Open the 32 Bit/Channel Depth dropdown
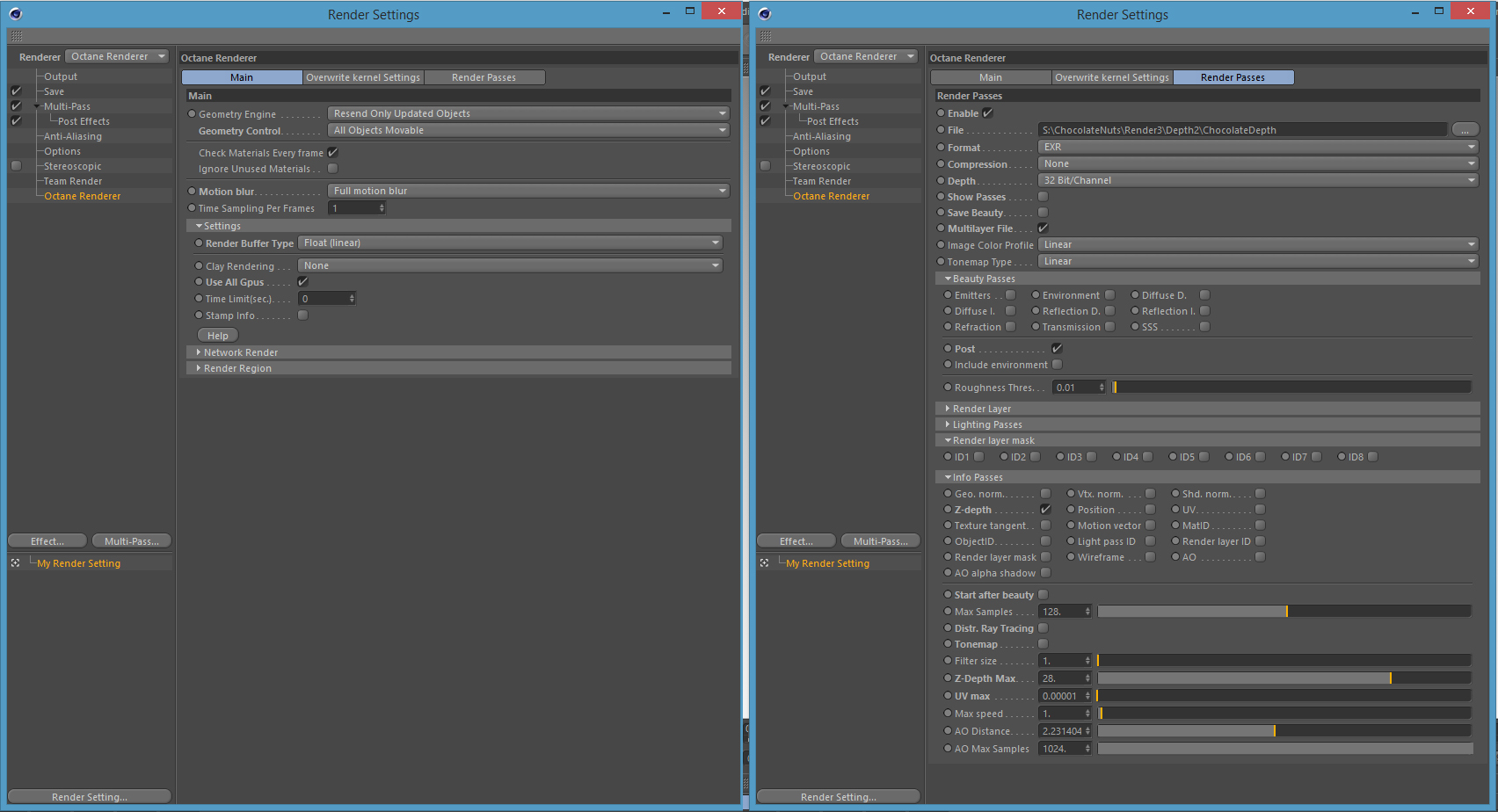 click(1258, 180)
